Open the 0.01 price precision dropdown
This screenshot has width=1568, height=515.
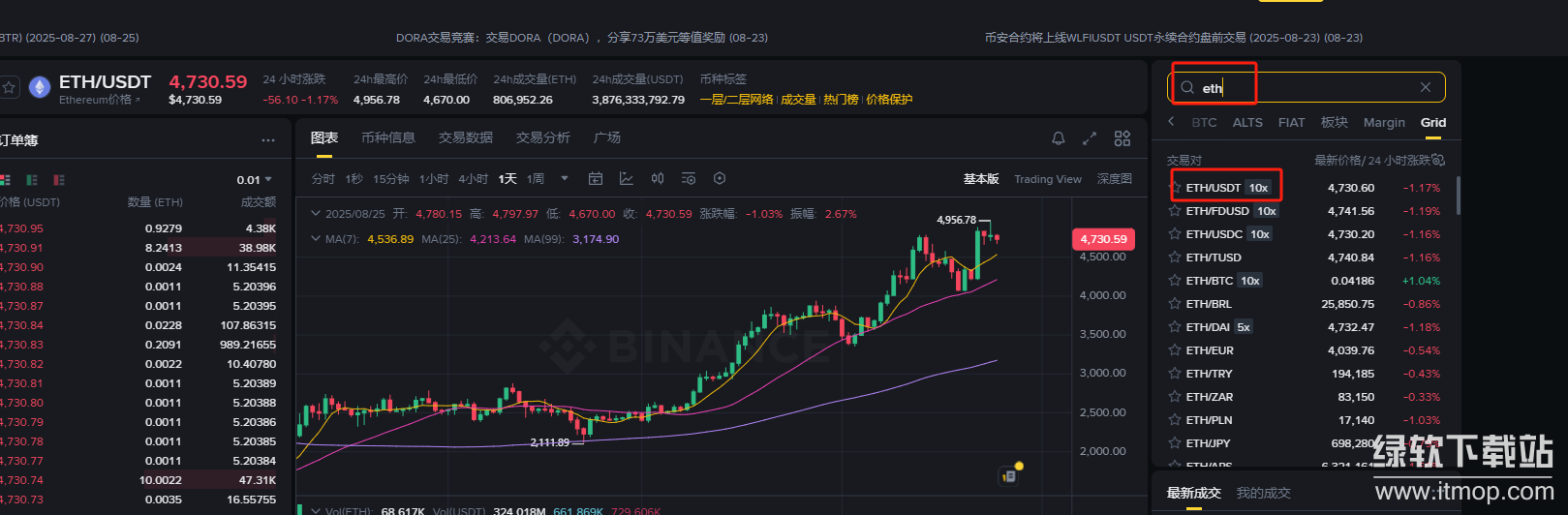pos(254,180)
